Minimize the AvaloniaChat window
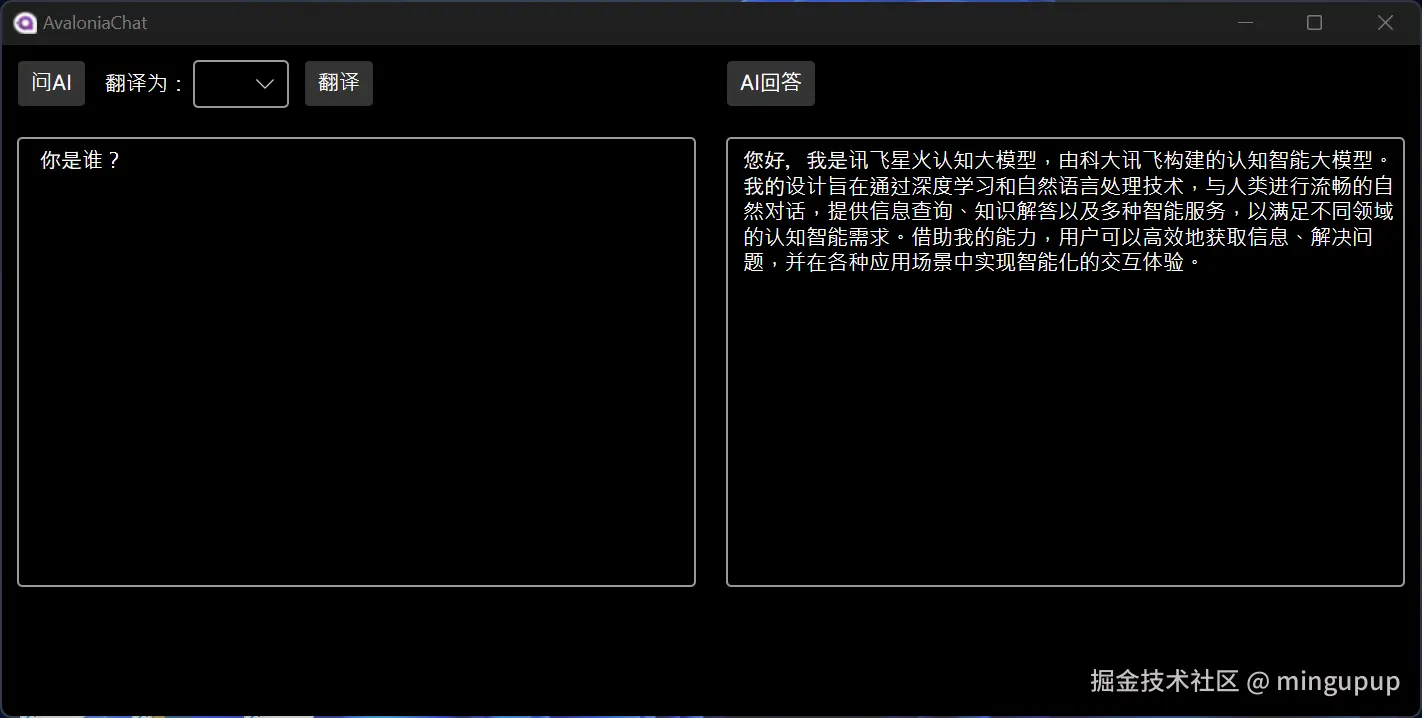1422x718 pixels. tap(1245, 22)
